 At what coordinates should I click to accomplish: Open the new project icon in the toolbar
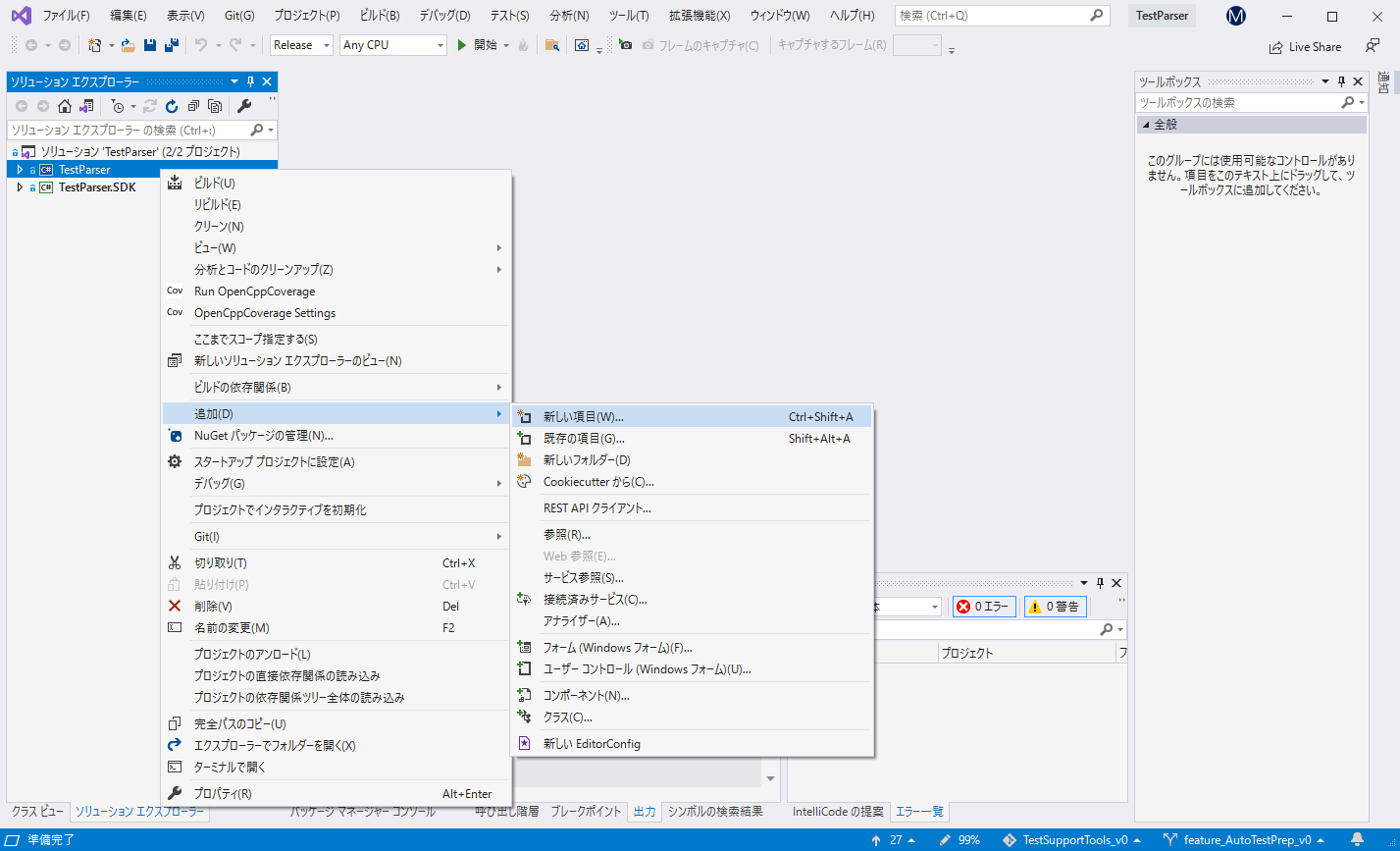pyautogui.click(x=94, y=44)
